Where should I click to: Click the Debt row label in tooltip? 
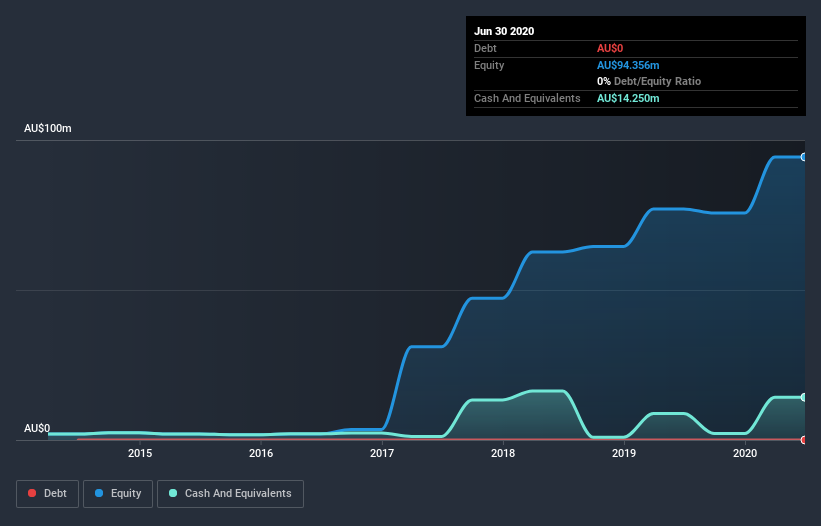click(485, 48)
